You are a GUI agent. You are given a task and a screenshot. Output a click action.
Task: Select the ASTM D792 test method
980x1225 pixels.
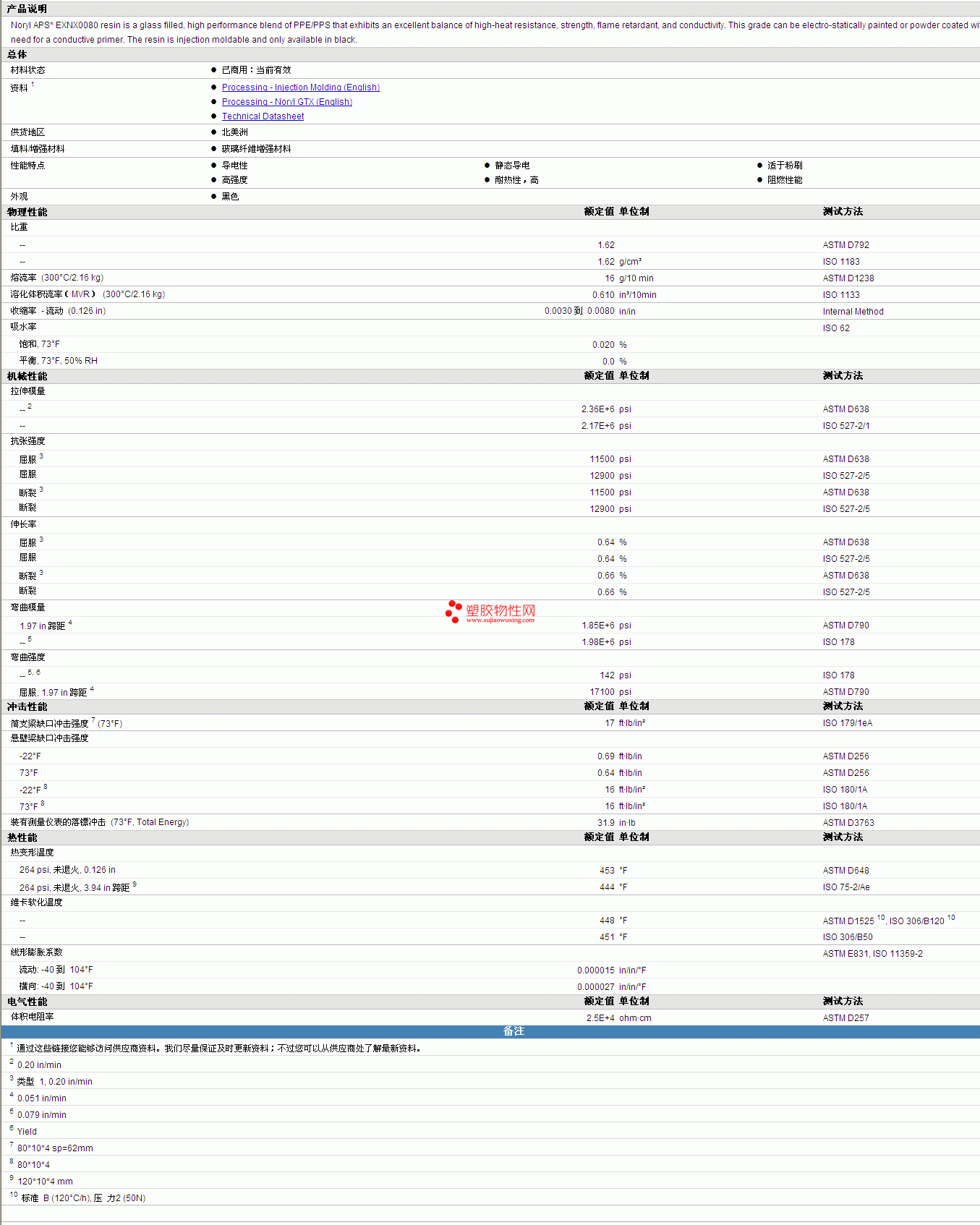point(846,245)
